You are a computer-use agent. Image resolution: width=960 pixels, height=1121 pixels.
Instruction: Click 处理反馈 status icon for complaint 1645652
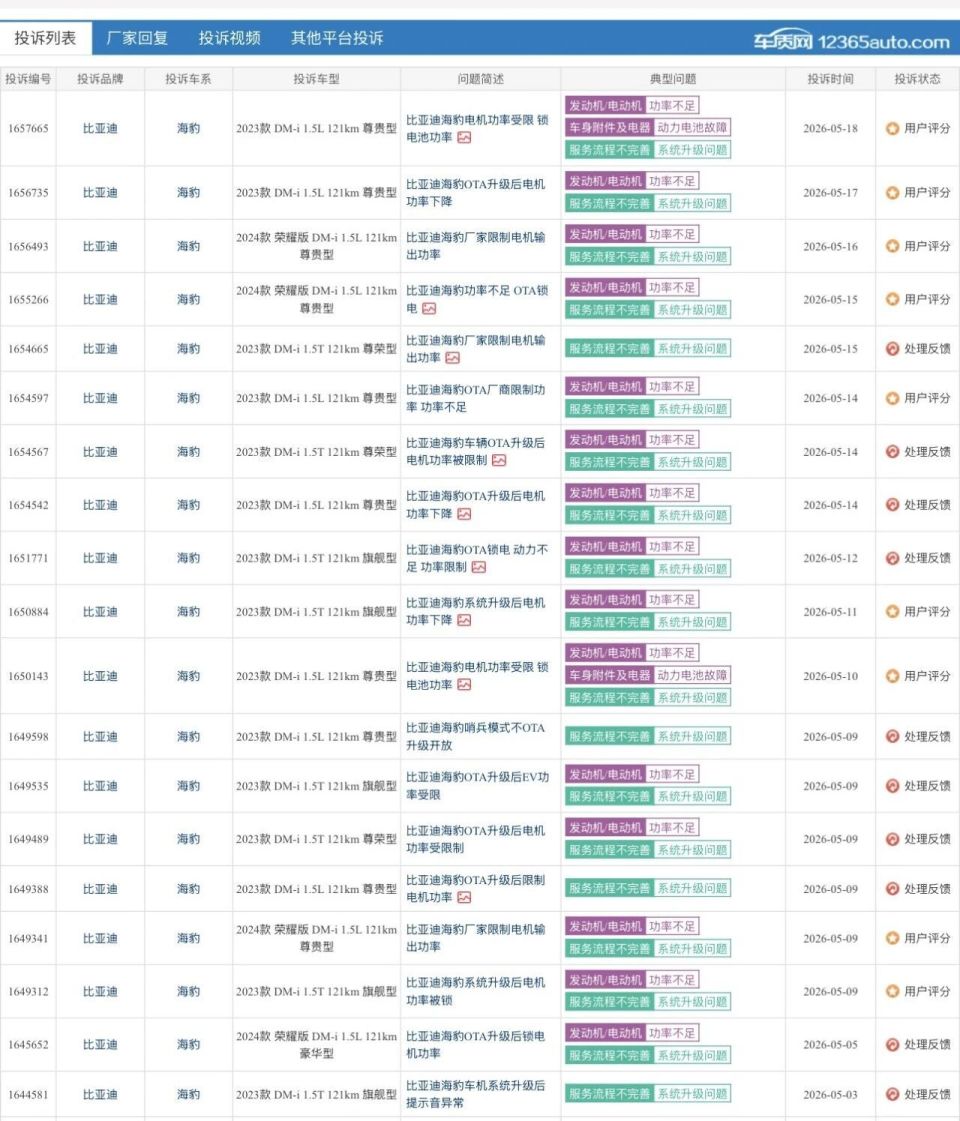(x=892, y=1045)
